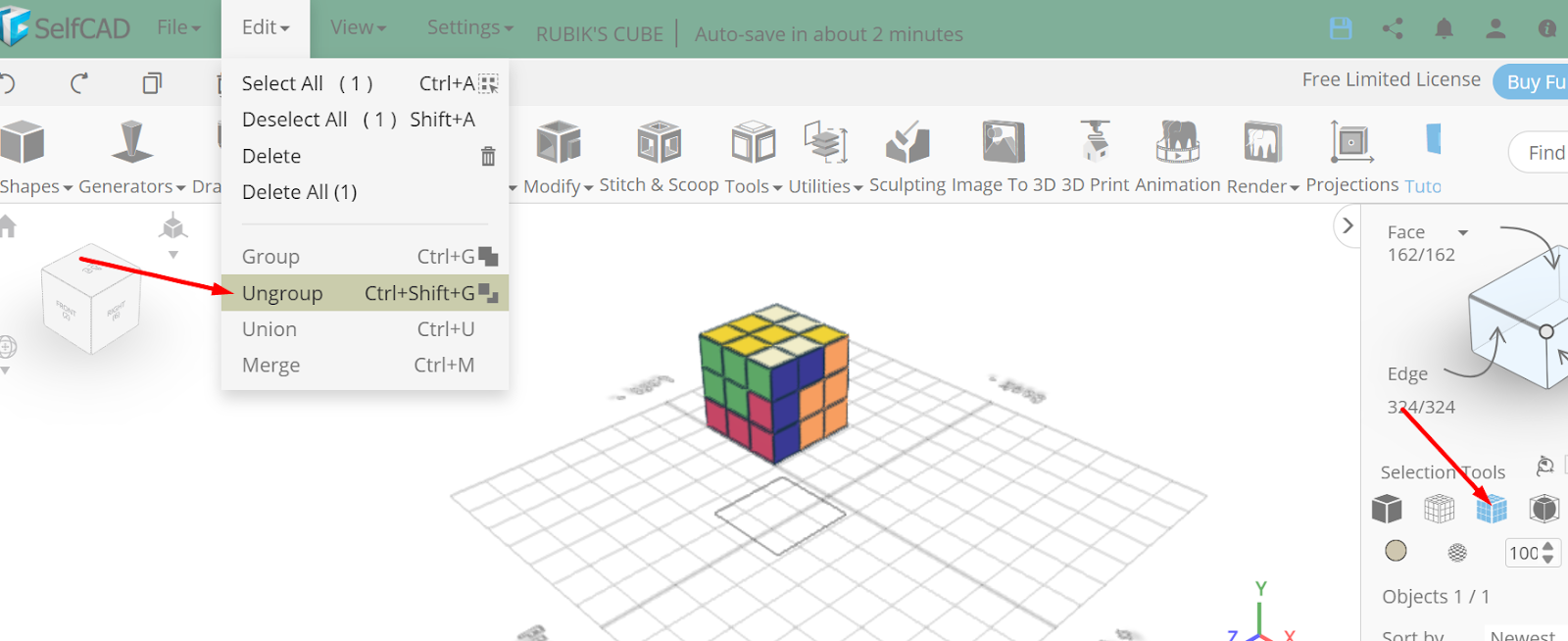Click the sphere brush selection icon
This screenshot has height=641, width=1568.
click(1457, 553)
